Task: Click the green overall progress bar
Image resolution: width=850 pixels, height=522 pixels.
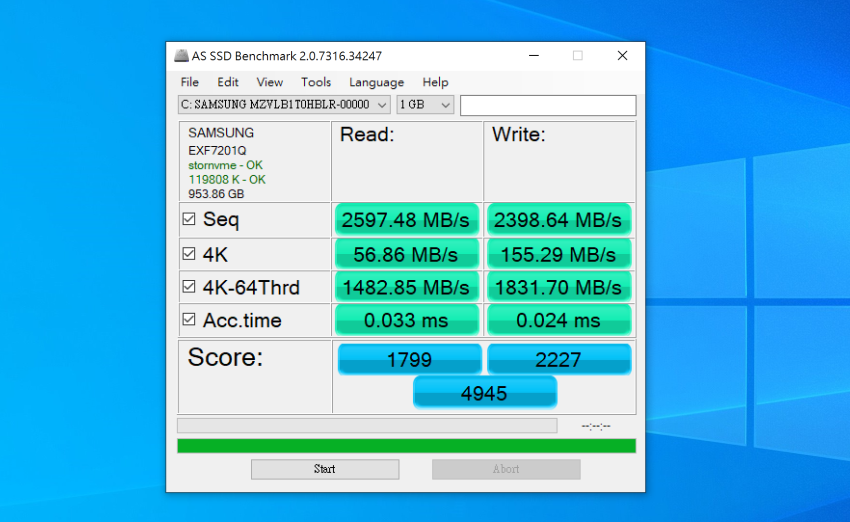Action: 407,446
